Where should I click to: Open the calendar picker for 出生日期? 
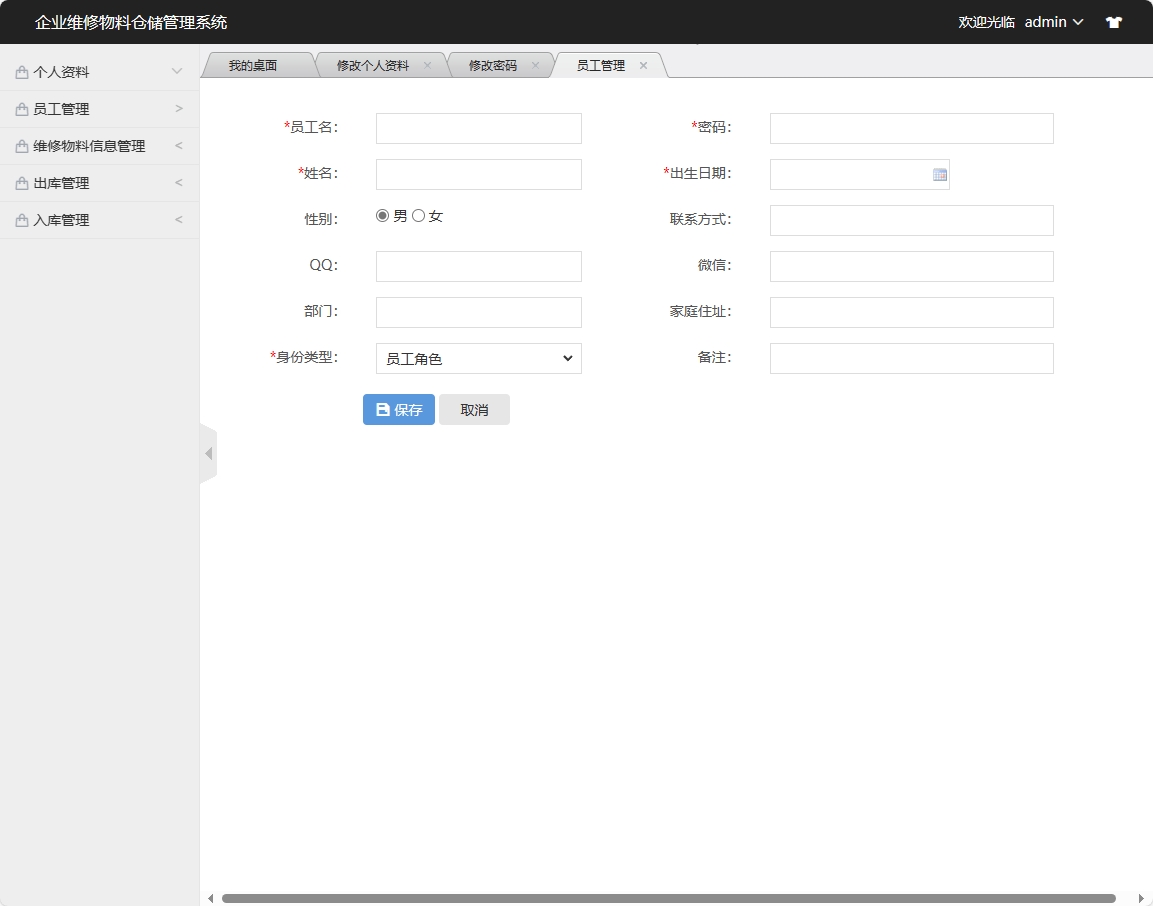coord(938,174)
